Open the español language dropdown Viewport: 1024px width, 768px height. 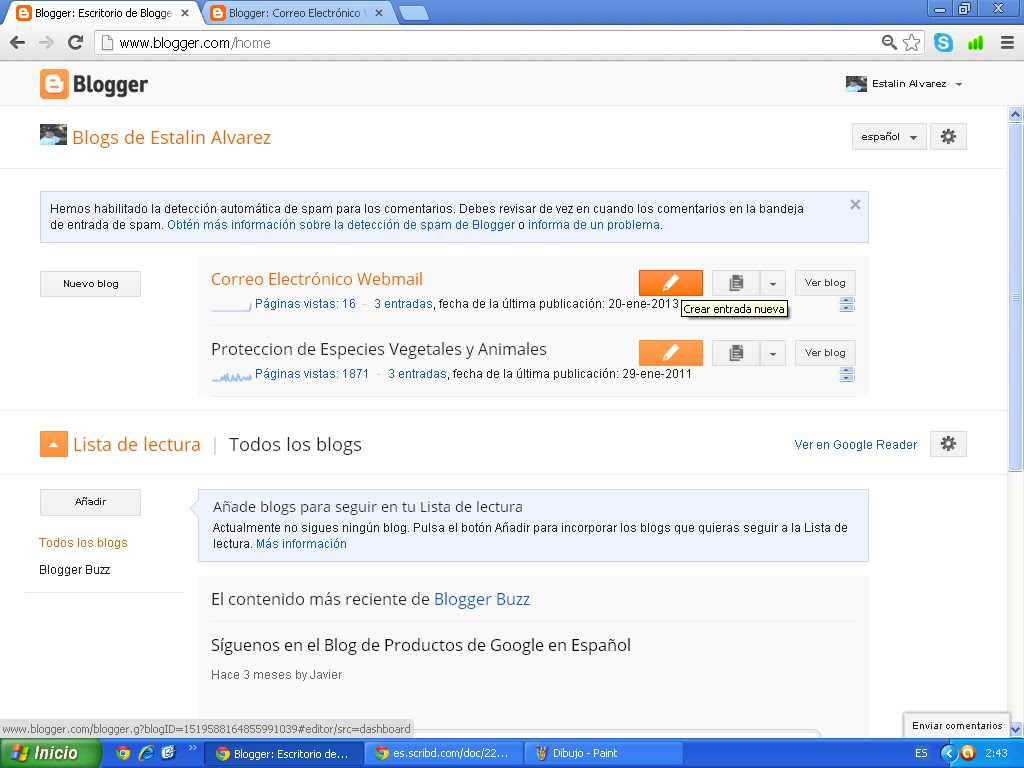point(889,136)
